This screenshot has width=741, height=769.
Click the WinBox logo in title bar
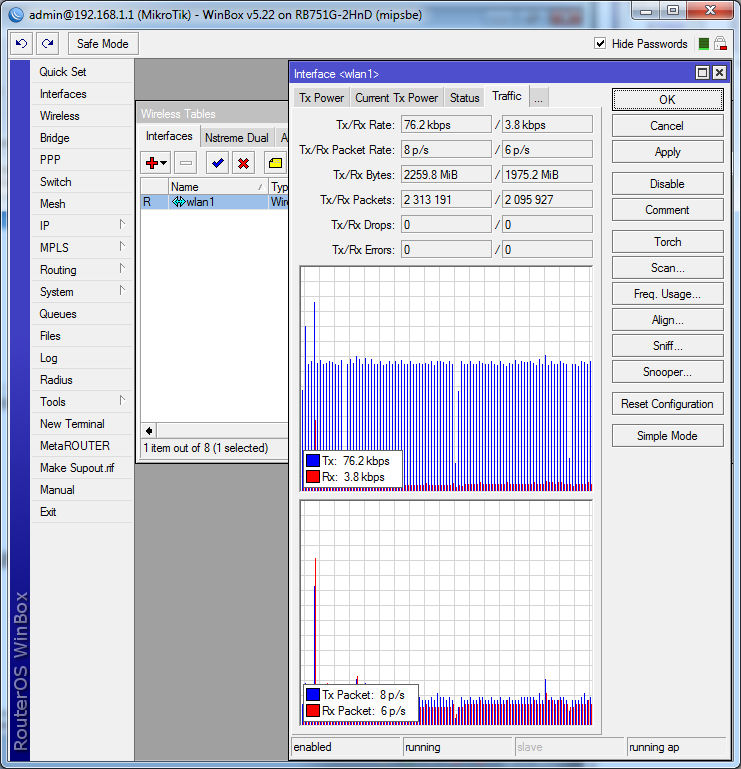point(16,15)
